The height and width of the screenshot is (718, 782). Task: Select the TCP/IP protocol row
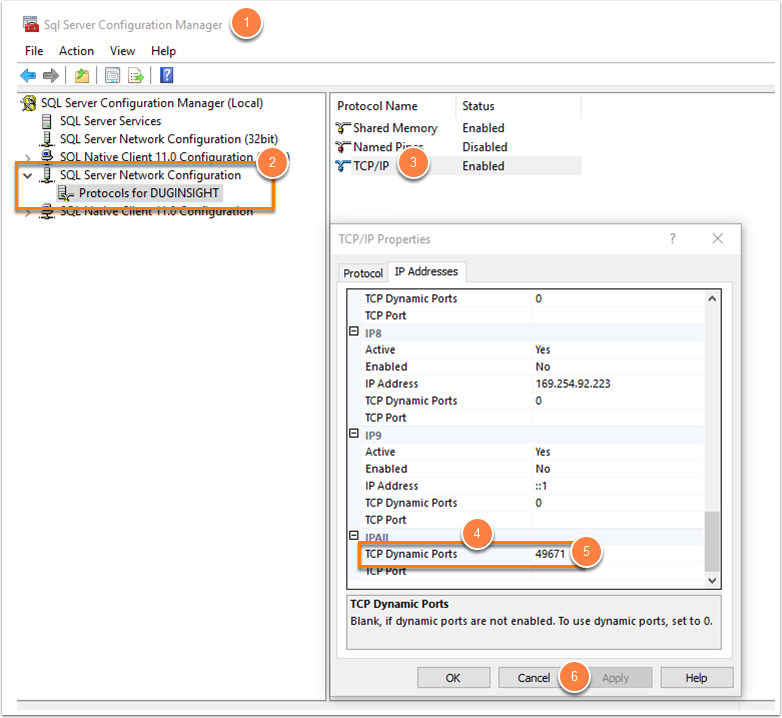pyautogui.click(x=457, y=166)
